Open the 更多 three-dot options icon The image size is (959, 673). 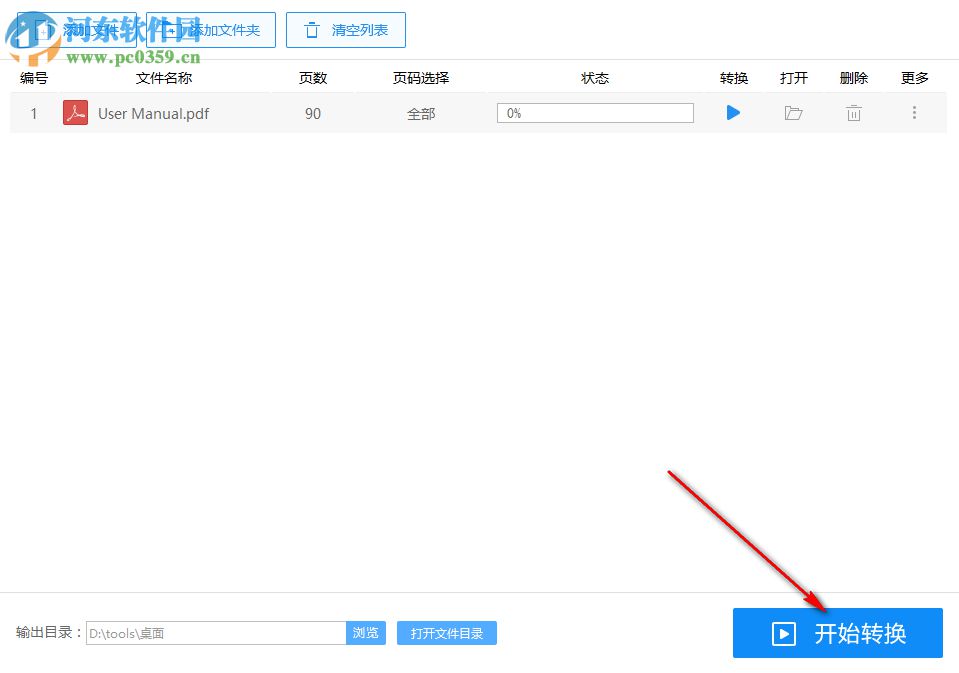coord(914,113)
